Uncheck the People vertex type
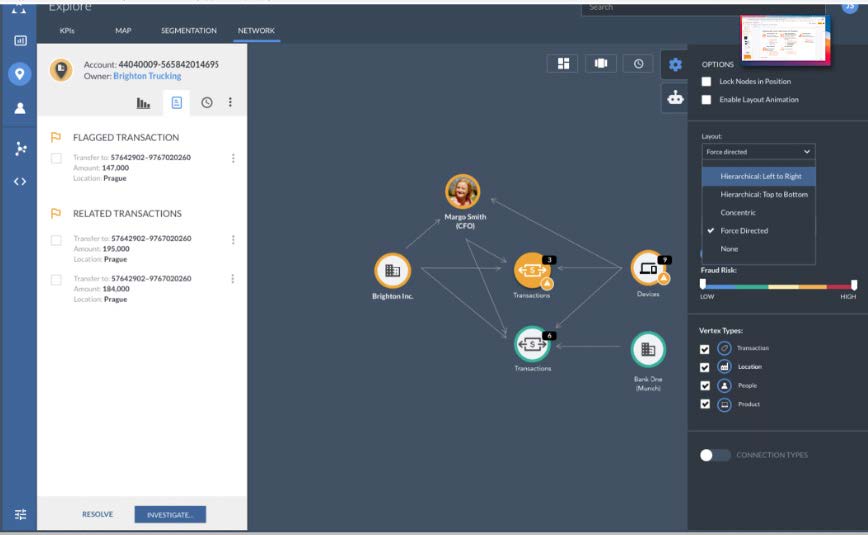 [x=705, y=385]
